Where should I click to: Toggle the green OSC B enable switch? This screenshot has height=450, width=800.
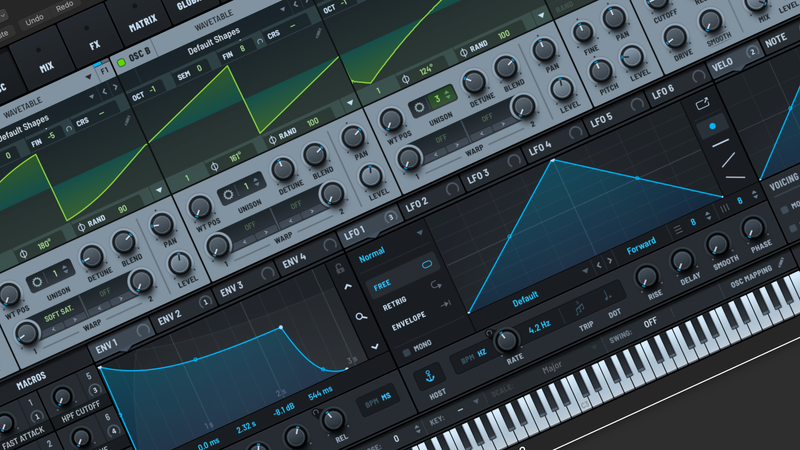[x=121, y=63]
